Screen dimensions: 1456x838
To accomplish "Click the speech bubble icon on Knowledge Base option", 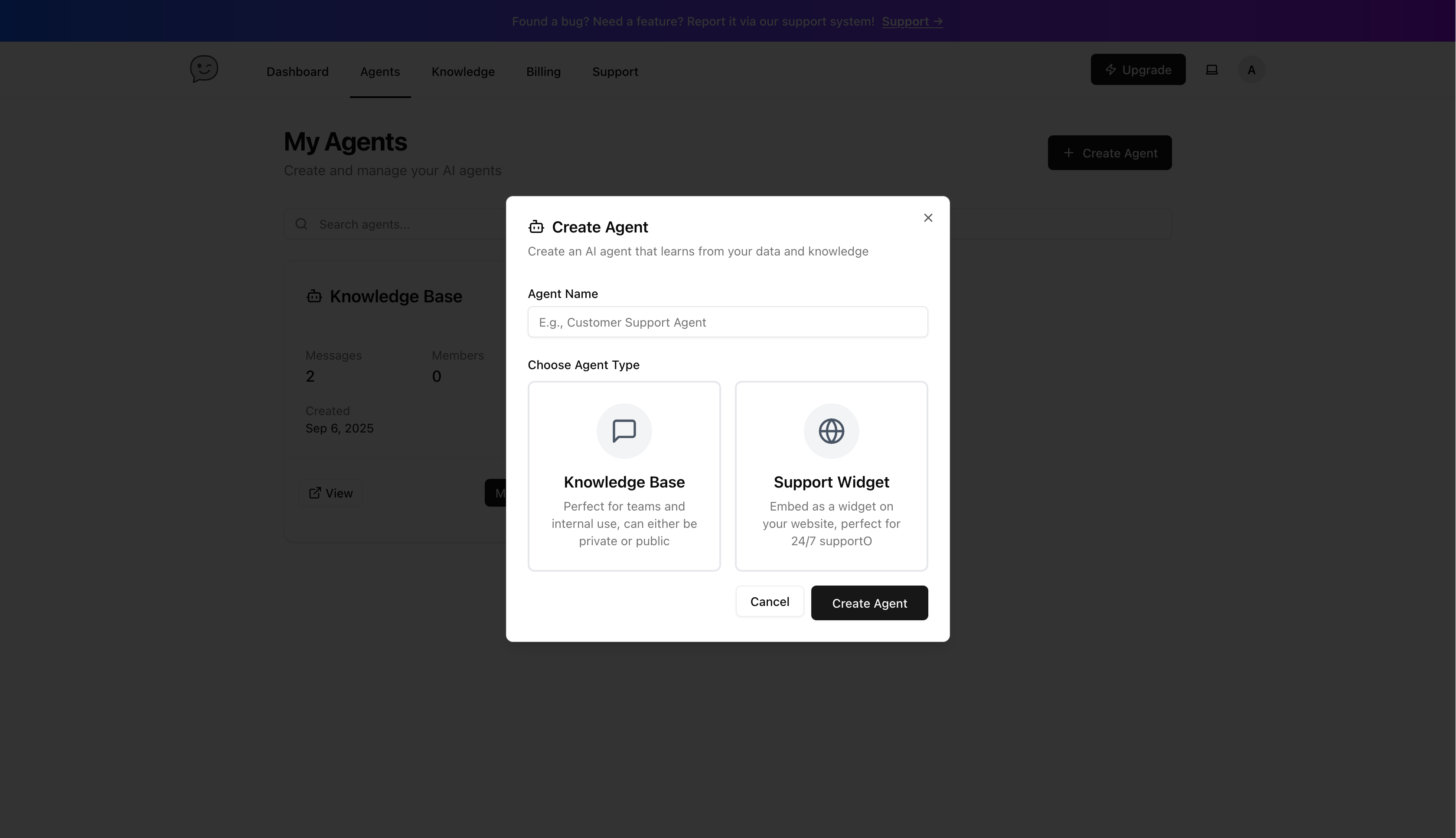I will (x=624, y=431).
